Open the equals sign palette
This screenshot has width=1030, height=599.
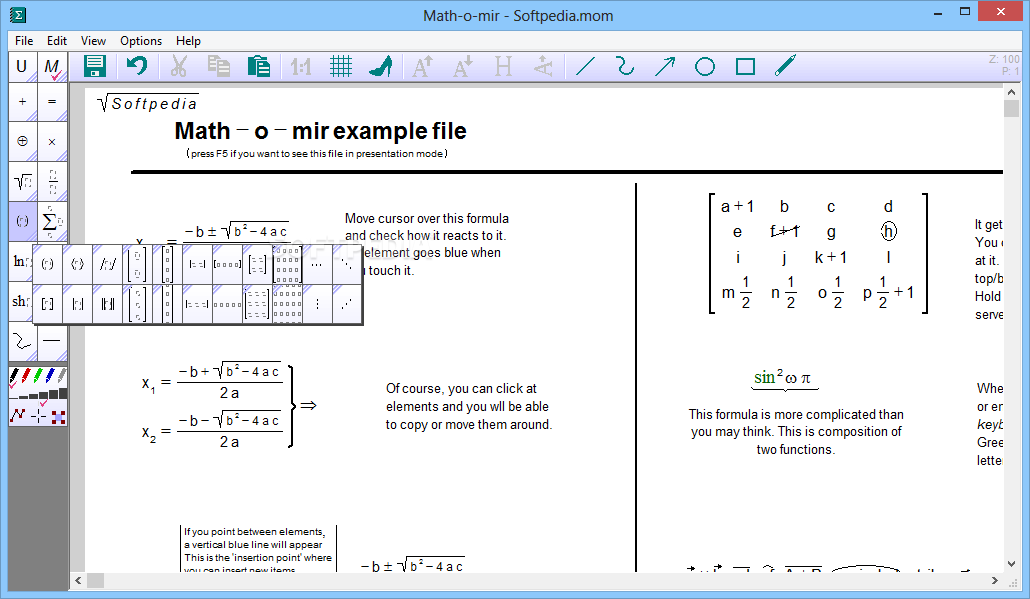click(x=52, y=102)
